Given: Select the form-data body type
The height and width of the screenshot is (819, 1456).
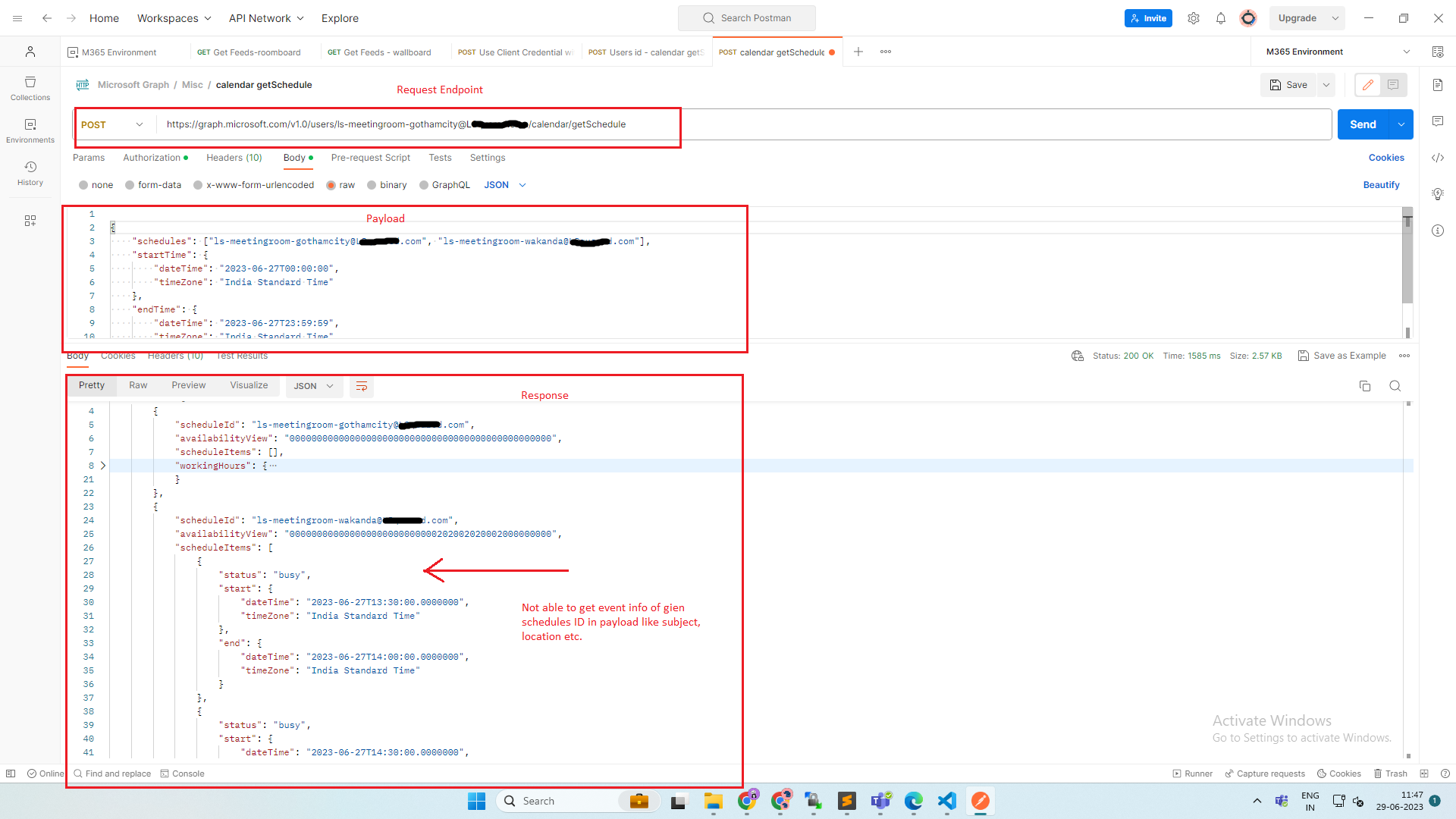Looking at the screenshot, I should pos(153,185).
